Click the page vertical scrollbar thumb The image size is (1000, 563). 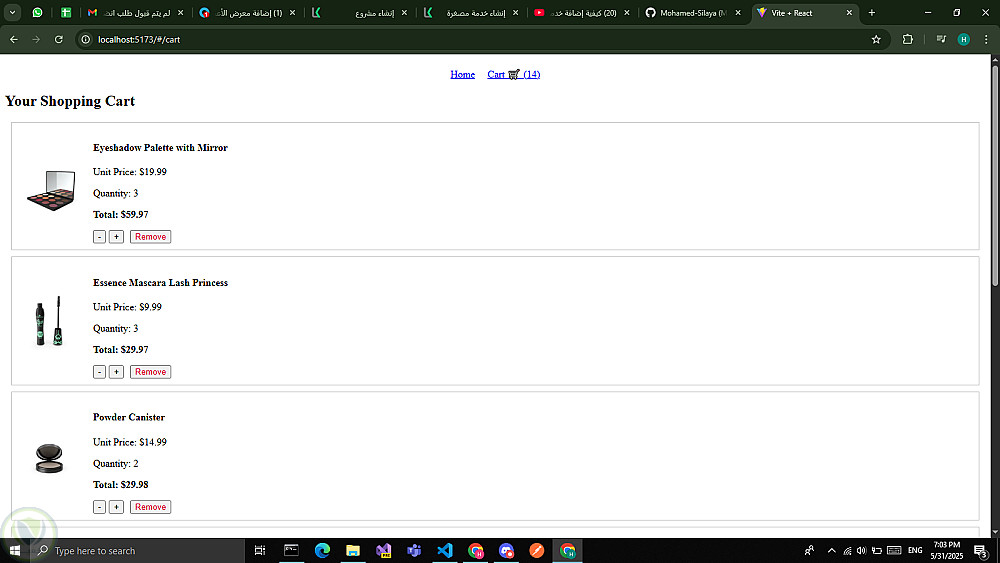point(995,175)
